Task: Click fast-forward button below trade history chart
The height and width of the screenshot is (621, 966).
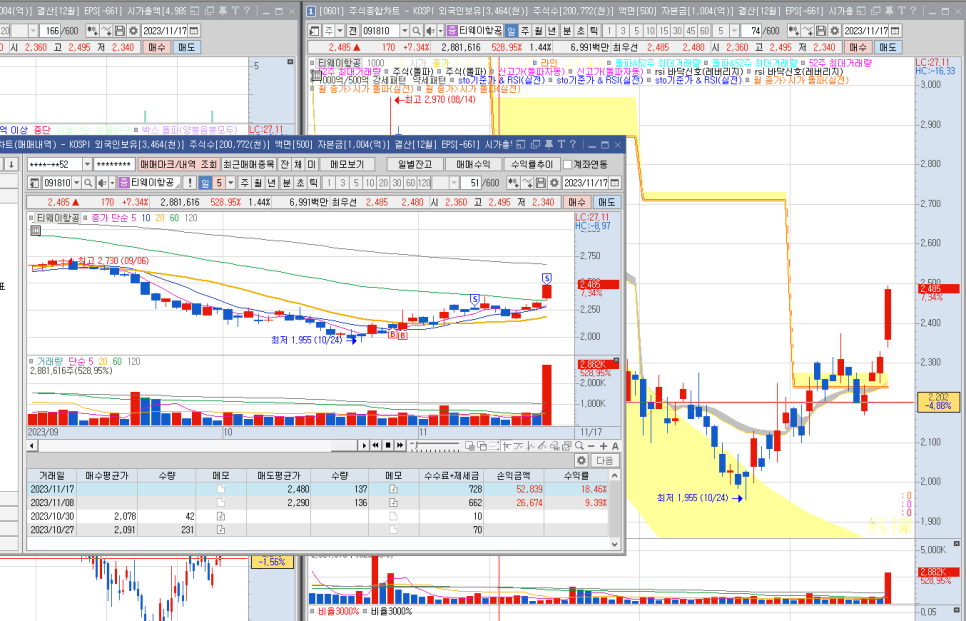Action: coord(400,445)
